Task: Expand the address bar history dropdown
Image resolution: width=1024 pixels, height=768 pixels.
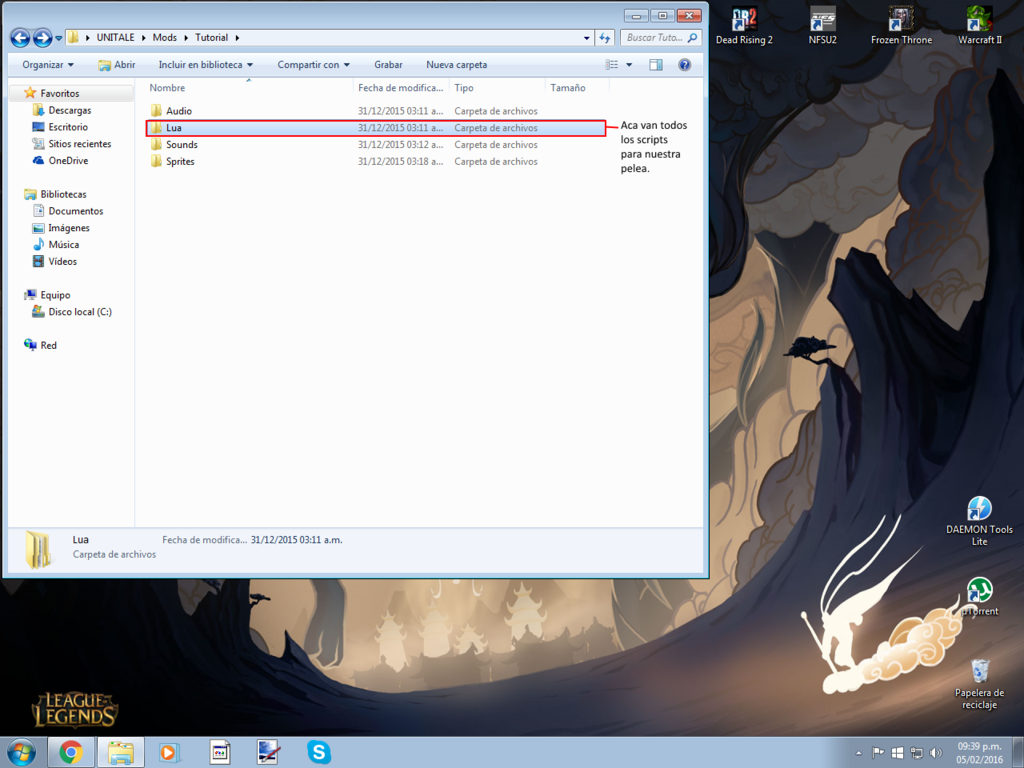Action: coord(586,38)
